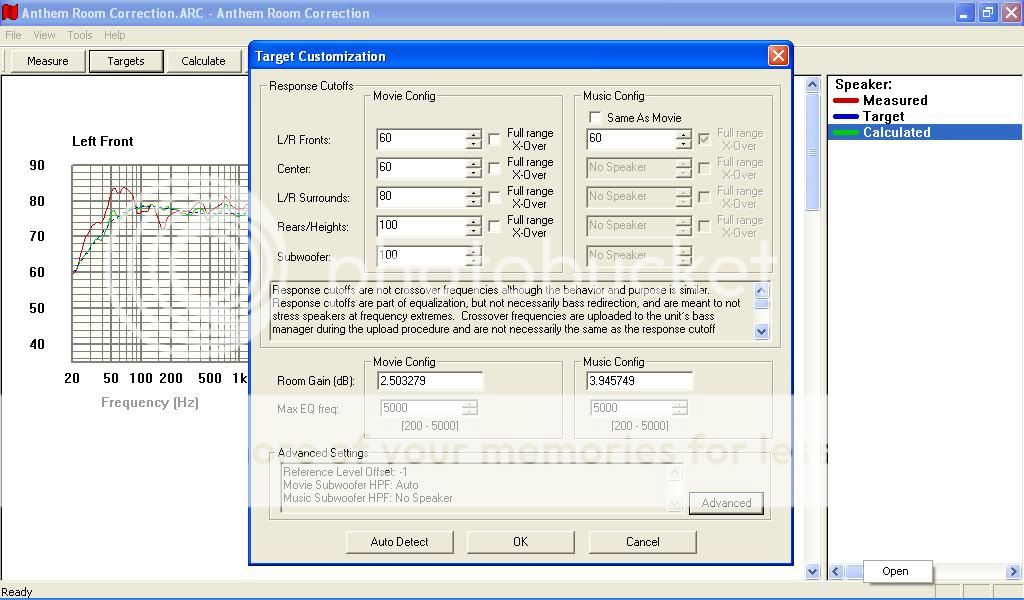Image resolution: width=1024 pixels, height=600 pixels.
Task: Click the legend panel right scroll arrow
Action: 1014,572
